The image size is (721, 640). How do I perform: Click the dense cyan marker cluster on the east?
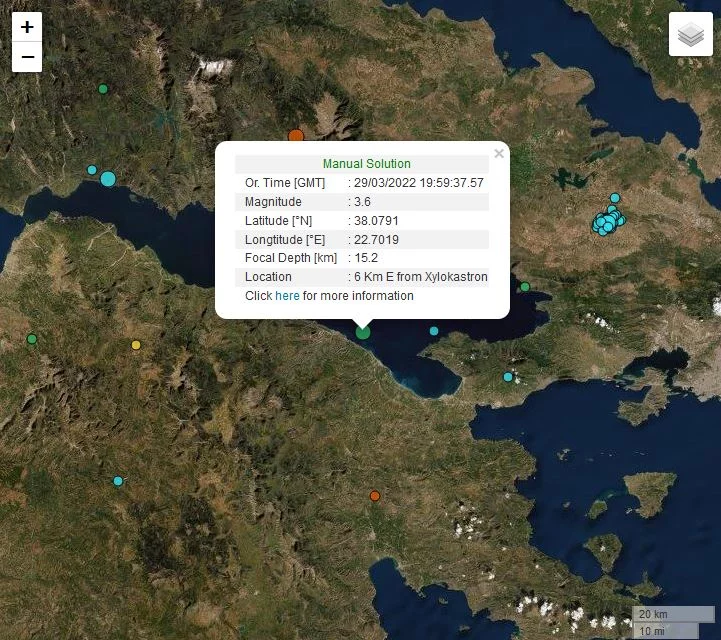pyautogui.click(x=607, y=221)
